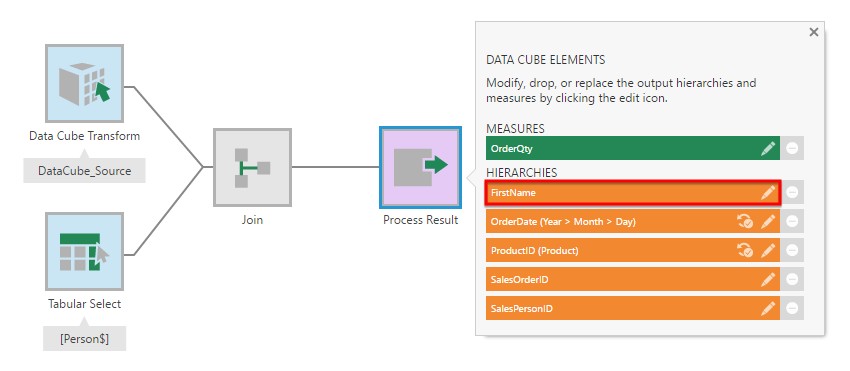850x371 pixels.
Task: Click edit pencil for FirstName hierarchy
Action: tap(768, 193)
